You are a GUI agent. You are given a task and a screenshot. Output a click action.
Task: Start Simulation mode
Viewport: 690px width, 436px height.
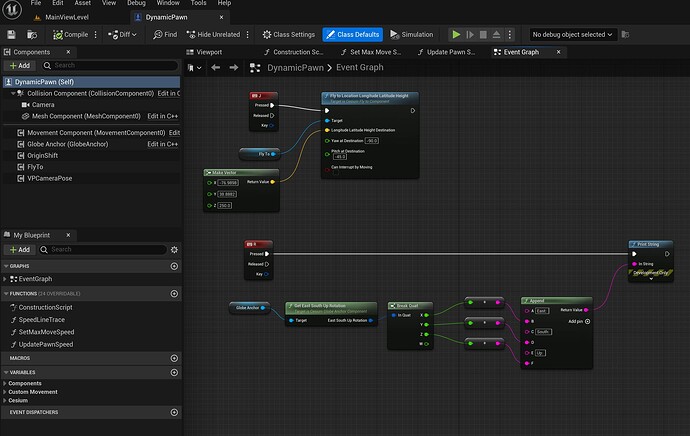click(410, 34)
